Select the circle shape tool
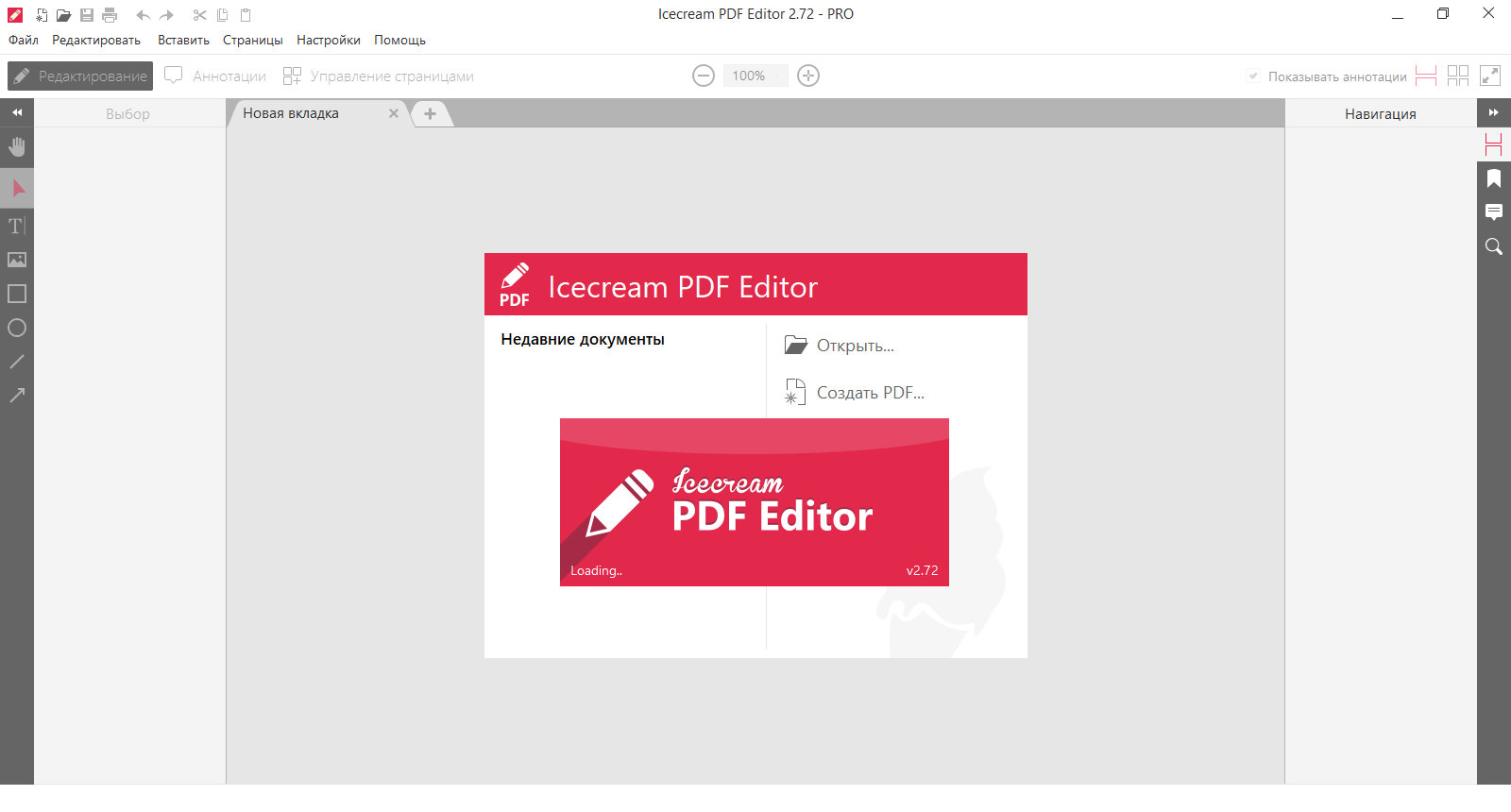 coord(17,328)
